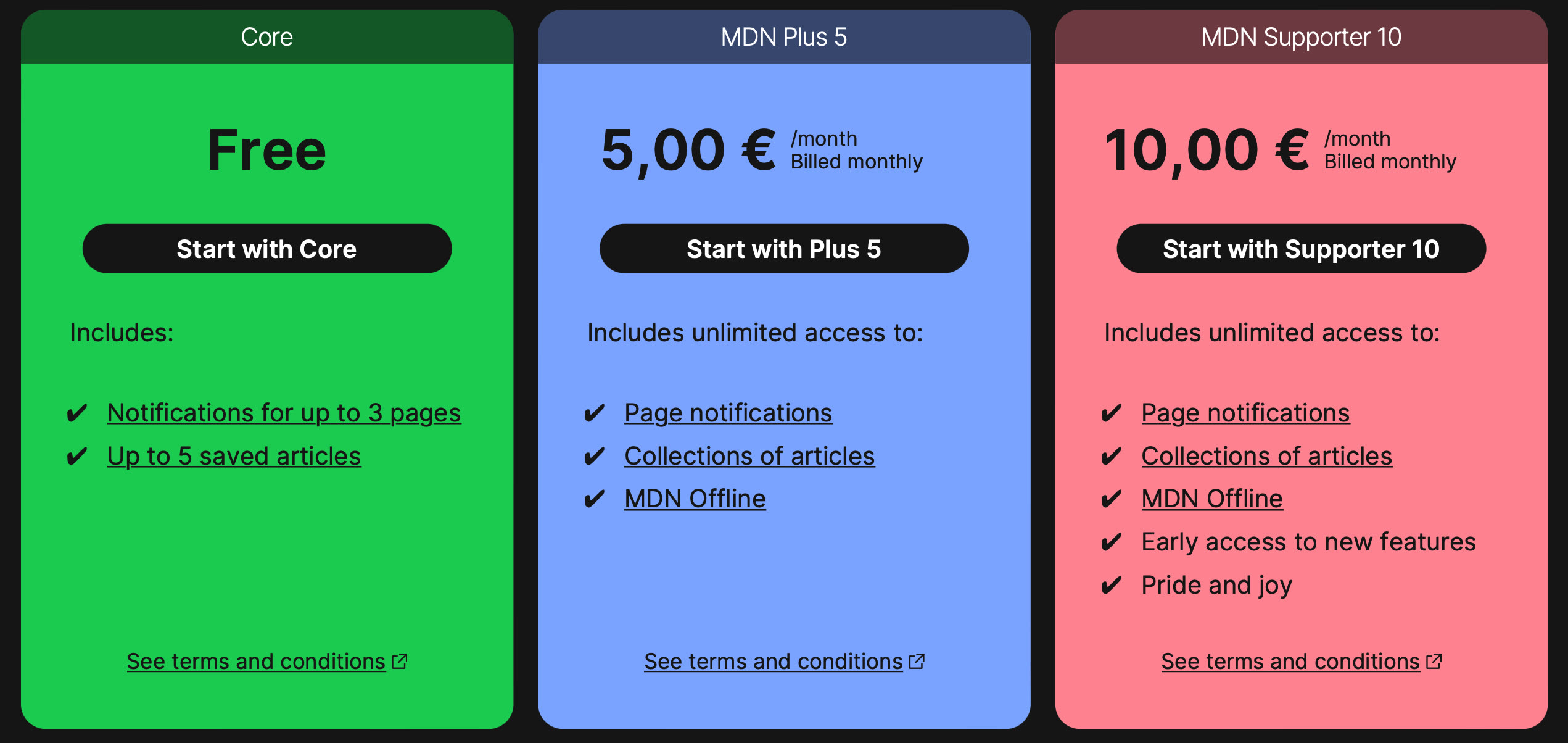Click the Start with Core button

click(266, 249)
